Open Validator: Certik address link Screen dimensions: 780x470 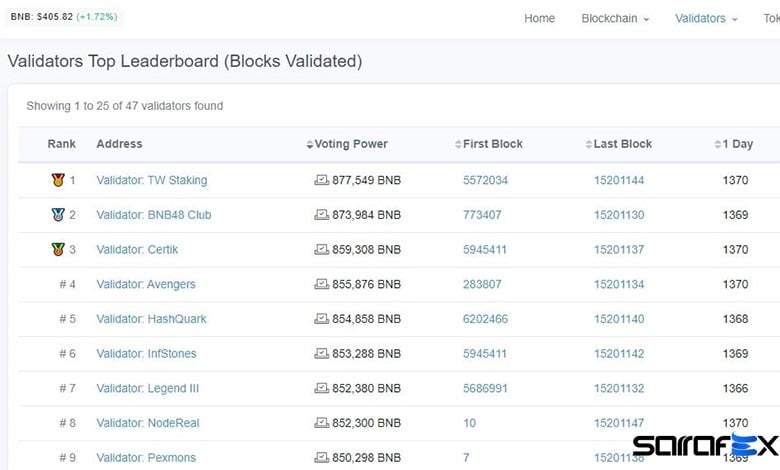[x=137, y=249]
